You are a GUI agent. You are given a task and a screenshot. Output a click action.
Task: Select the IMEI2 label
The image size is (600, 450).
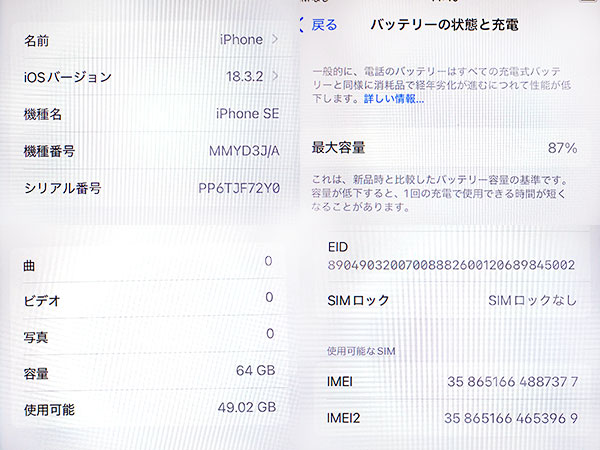[344, 418]
